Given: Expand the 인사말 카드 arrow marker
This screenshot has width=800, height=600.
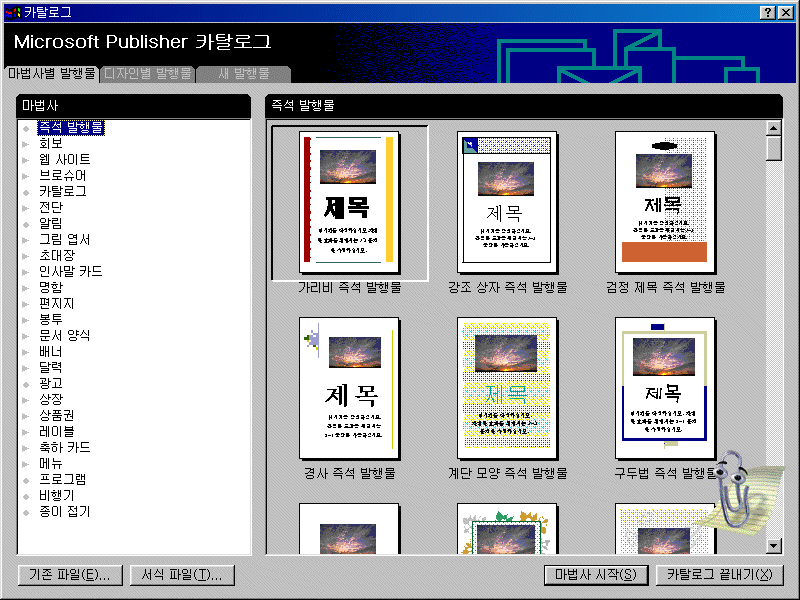Looking at the screenshot, I should click(26, 272).
